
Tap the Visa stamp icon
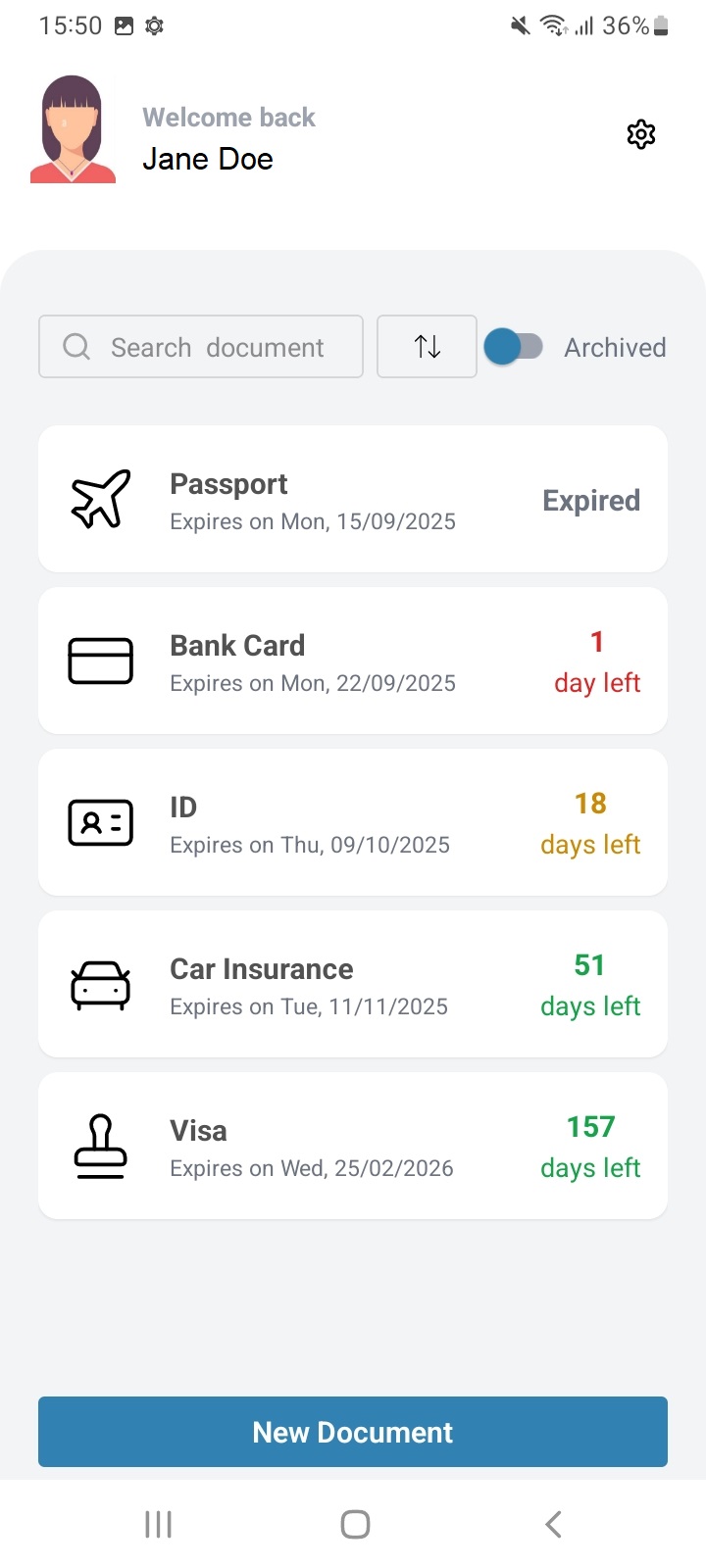click(x=100, y=1146)
